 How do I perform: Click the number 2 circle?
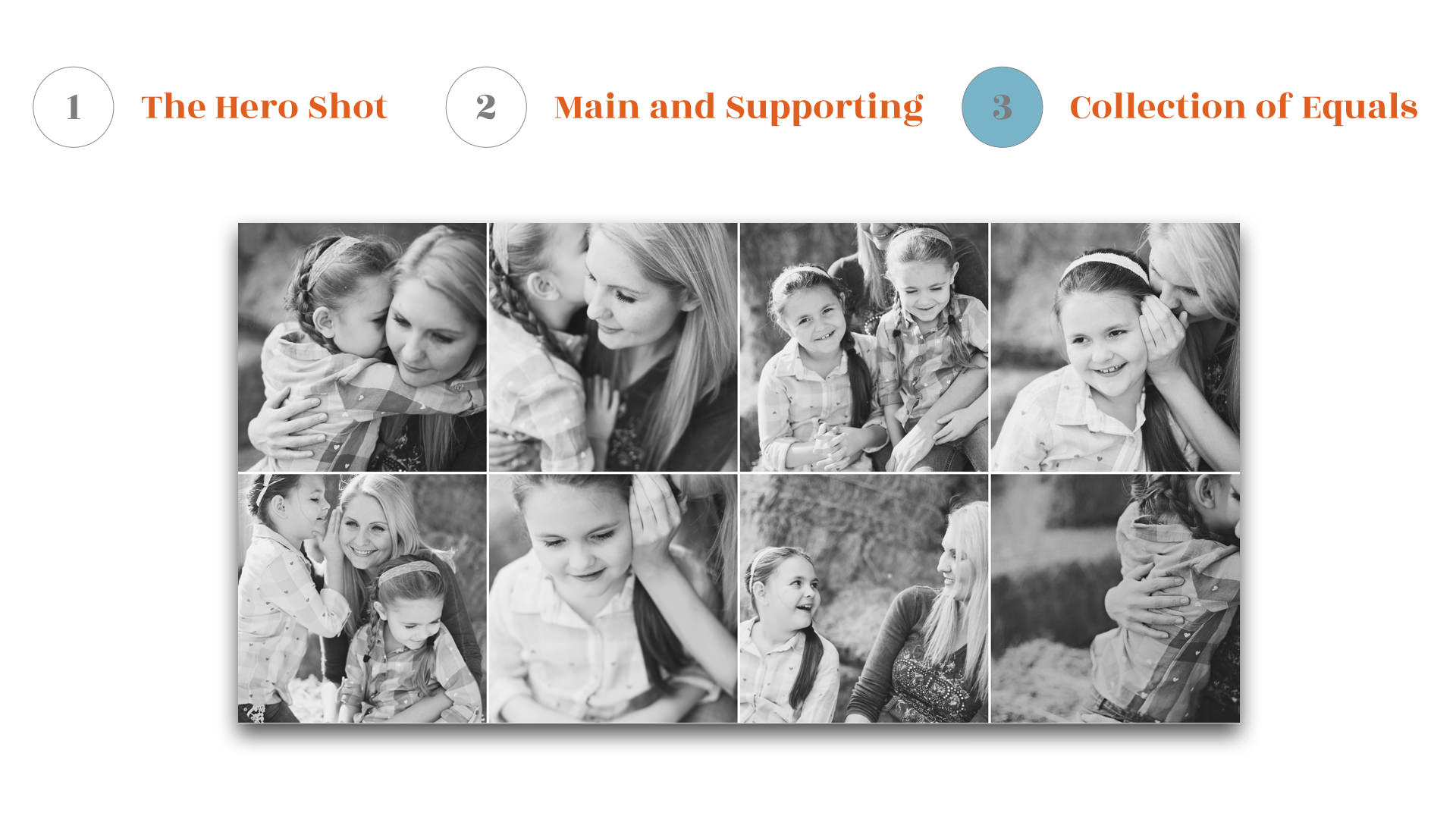486,107
